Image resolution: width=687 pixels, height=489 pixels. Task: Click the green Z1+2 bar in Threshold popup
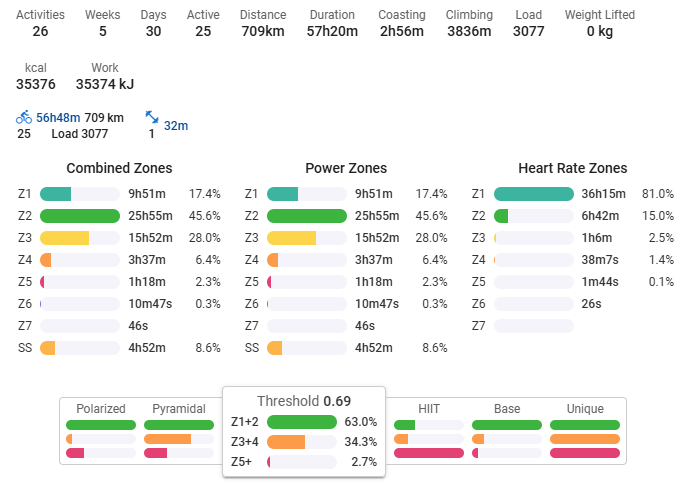click(302, 422)
